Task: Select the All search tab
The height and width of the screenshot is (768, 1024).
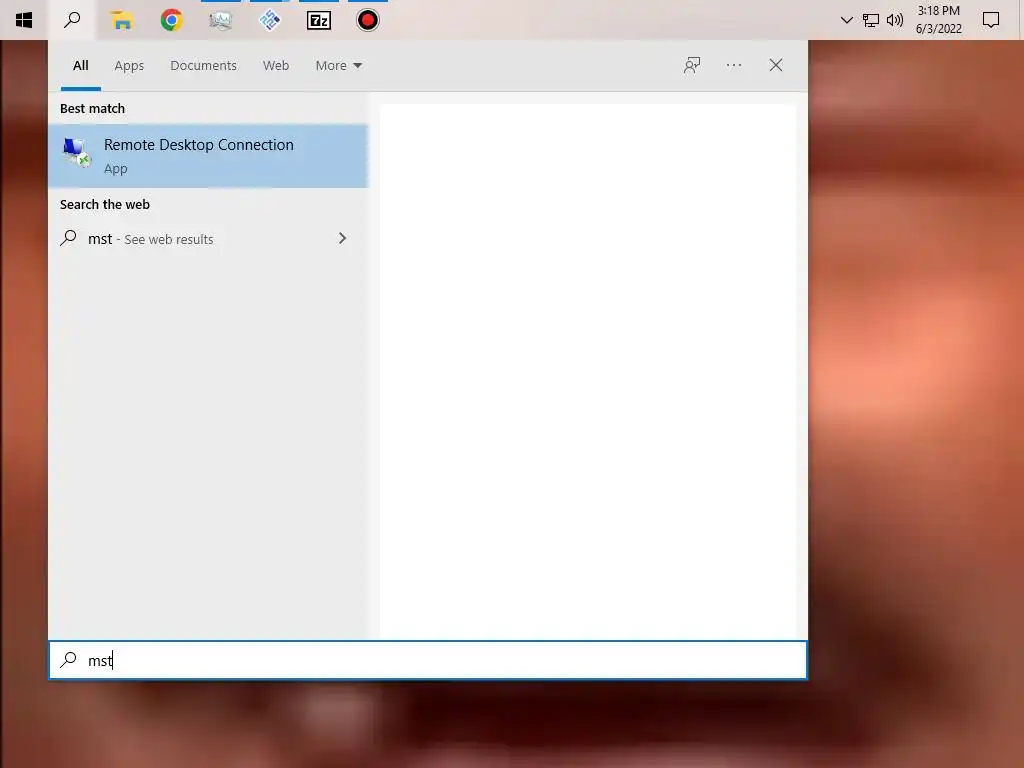Action: [81, 65]
